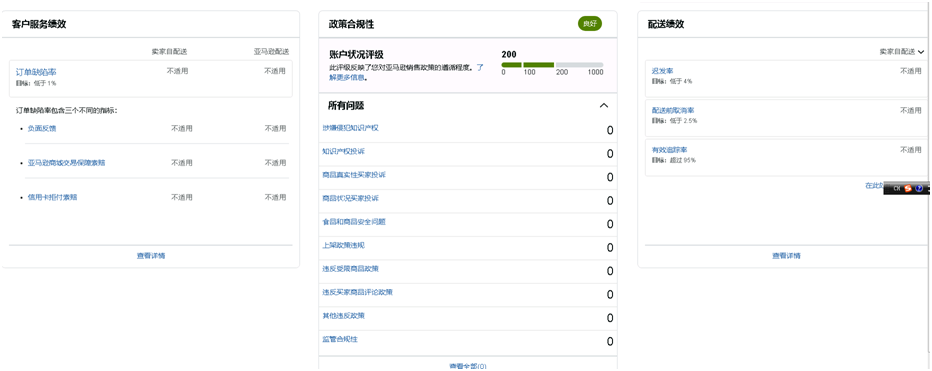Open the 监管合规性 issue link
Viewport: 932px width, 371px height.
pos(340,339)
